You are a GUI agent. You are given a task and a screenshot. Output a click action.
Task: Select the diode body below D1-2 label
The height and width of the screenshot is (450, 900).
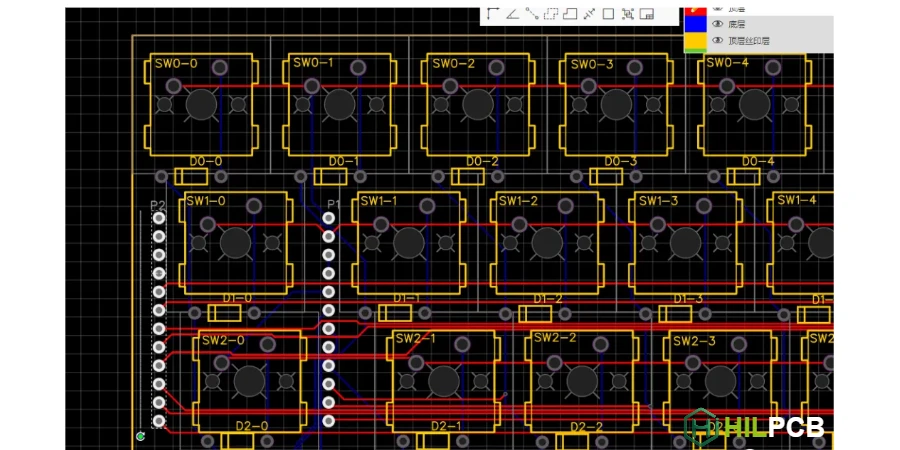[535, 313]
